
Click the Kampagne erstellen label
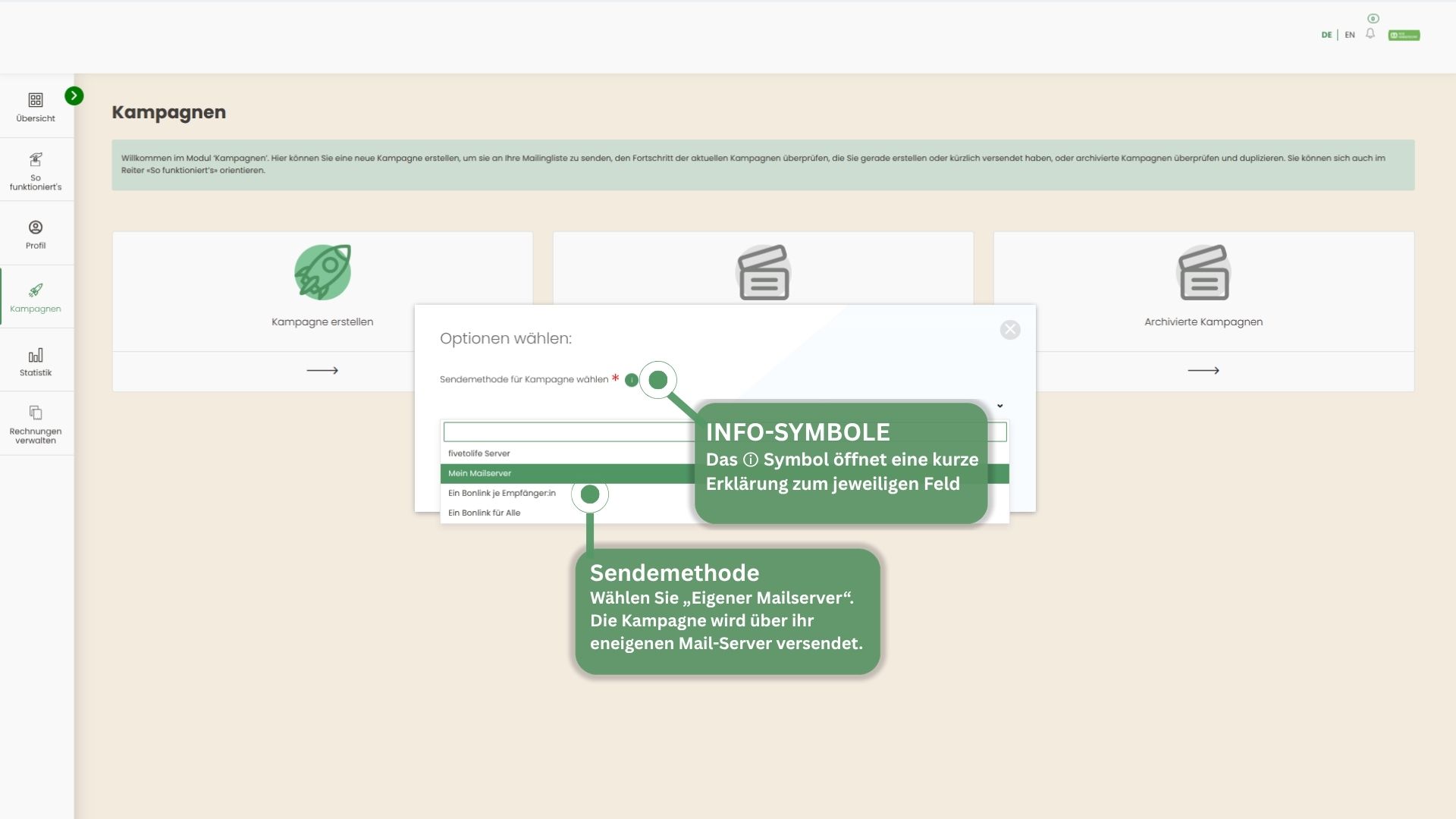pos(322,322)
